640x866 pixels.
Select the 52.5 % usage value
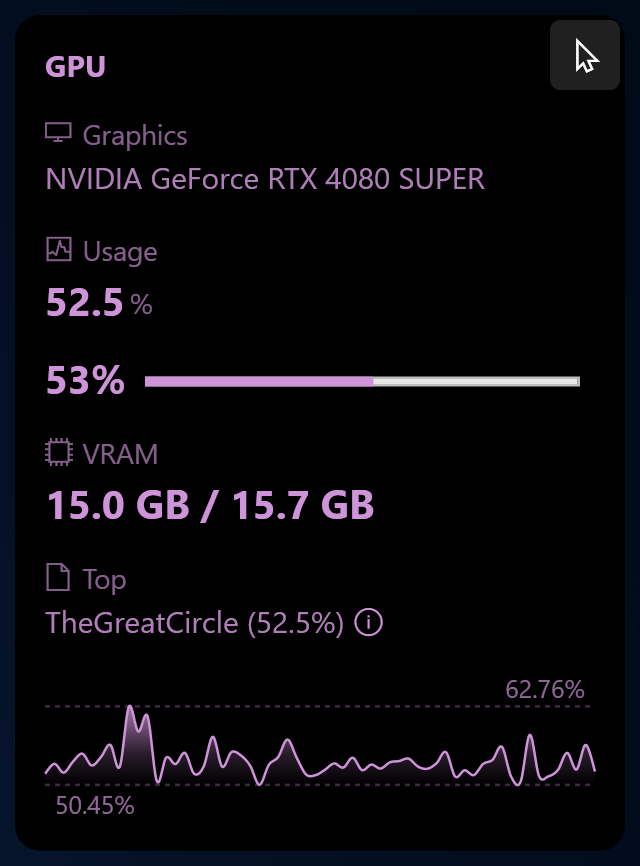click(97, 302)
